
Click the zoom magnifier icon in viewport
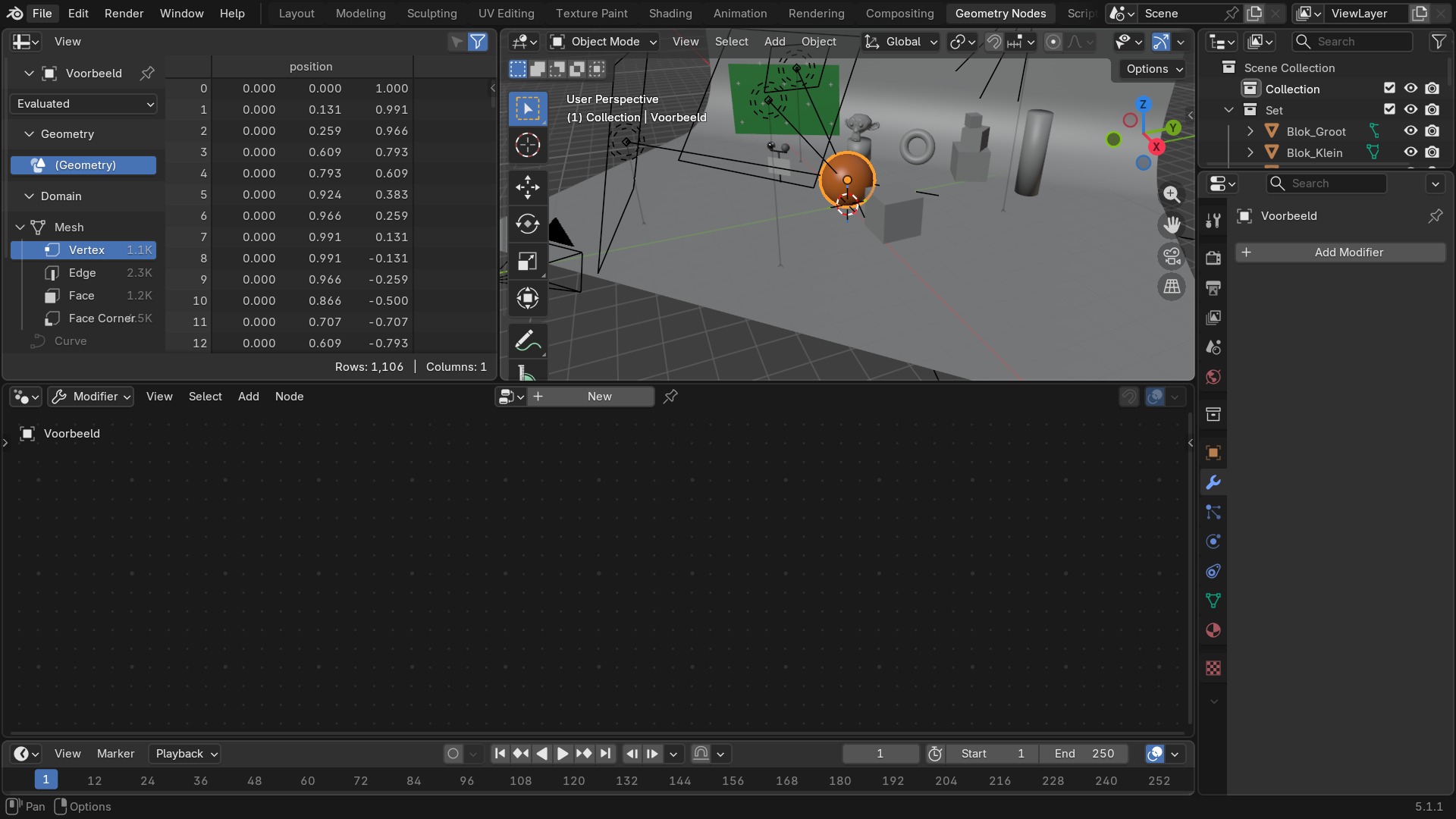[1172, 194]
